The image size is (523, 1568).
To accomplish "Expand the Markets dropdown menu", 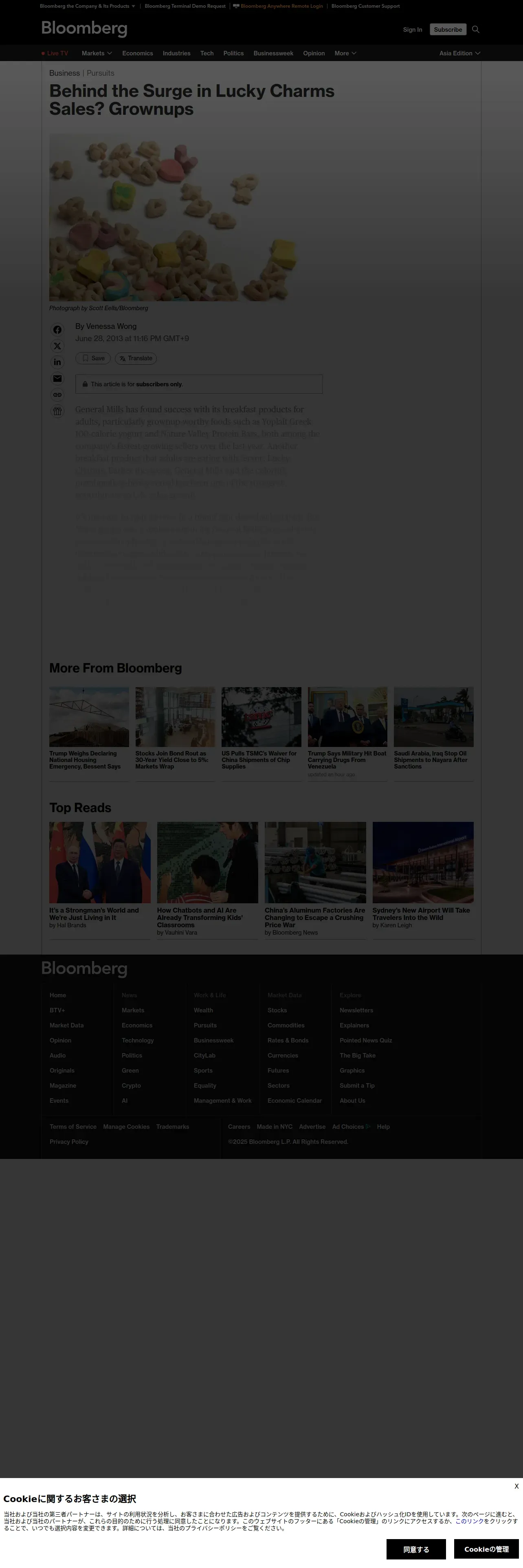I will (97, 54).
